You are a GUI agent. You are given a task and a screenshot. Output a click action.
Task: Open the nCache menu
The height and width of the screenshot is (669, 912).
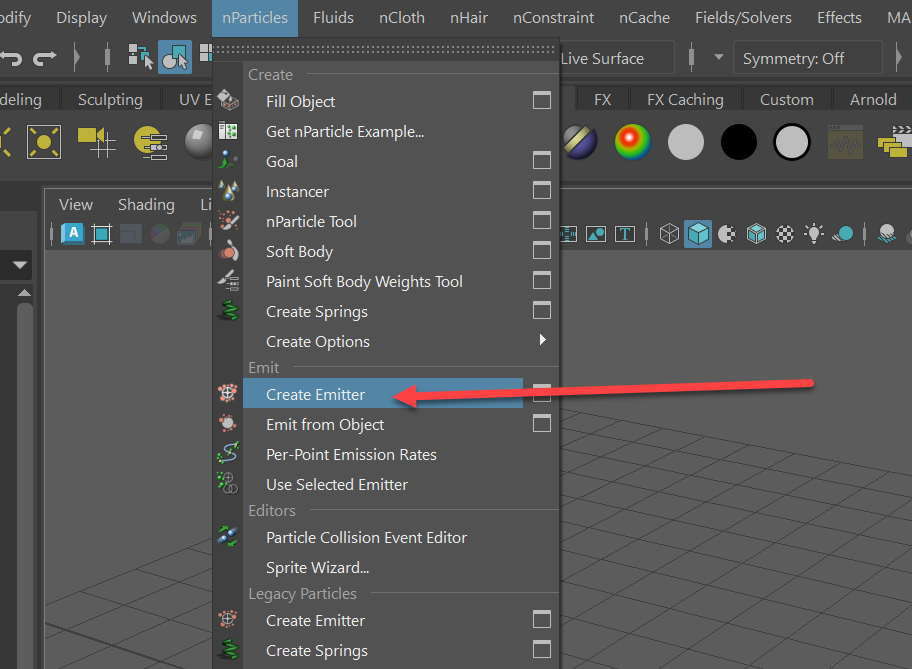[644, 18]
